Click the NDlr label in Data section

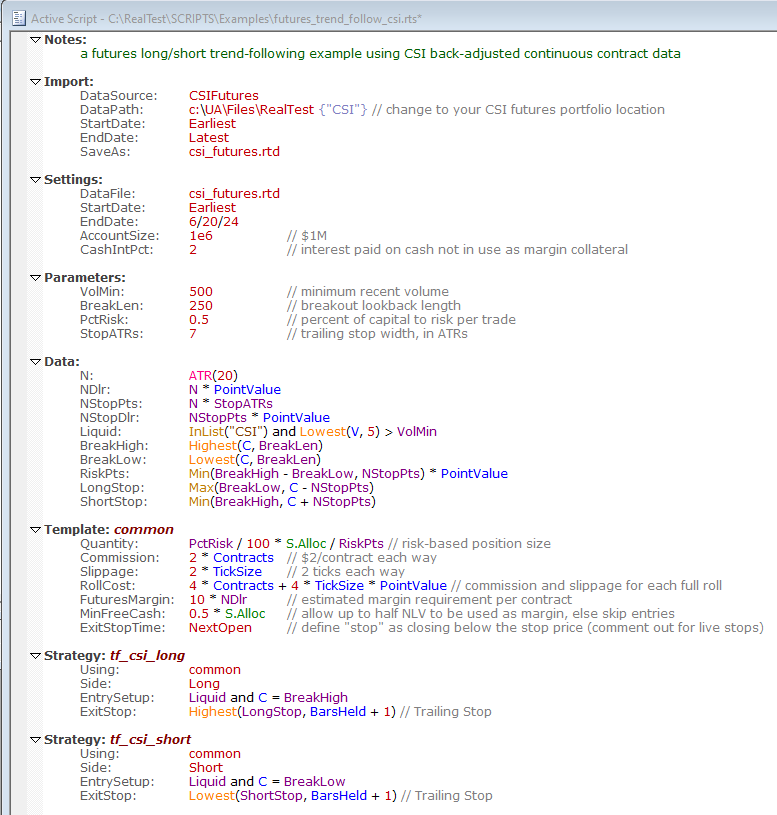click(95, 390)
